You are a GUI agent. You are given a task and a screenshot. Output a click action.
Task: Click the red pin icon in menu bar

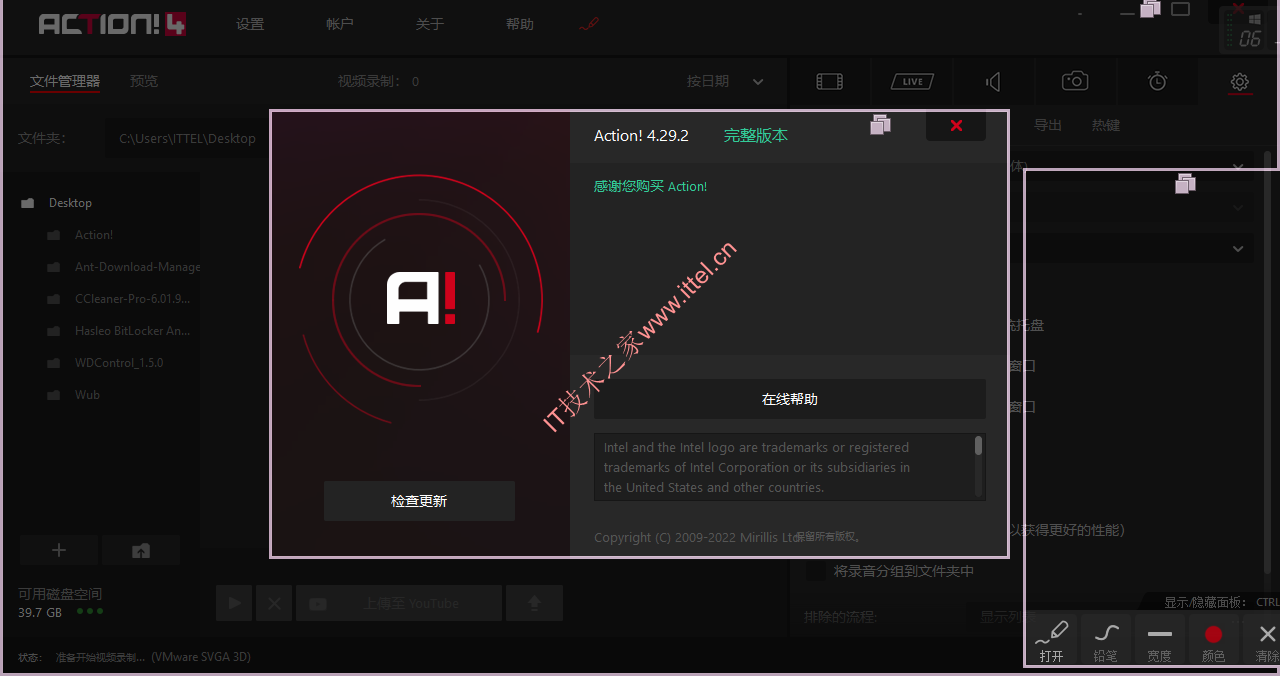[589, 24]
